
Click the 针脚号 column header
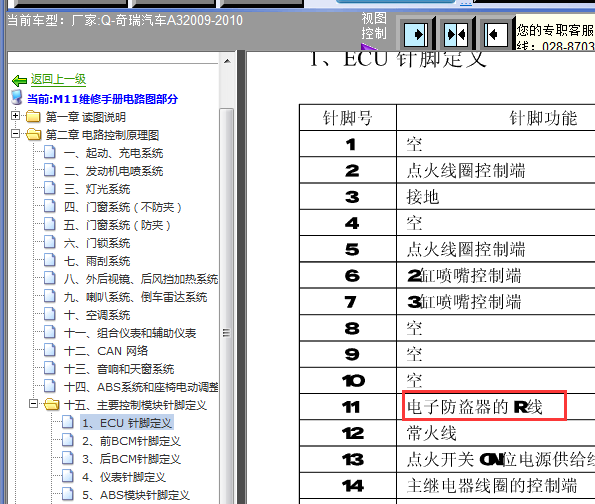pyautogui.click(x=348, y=118)
